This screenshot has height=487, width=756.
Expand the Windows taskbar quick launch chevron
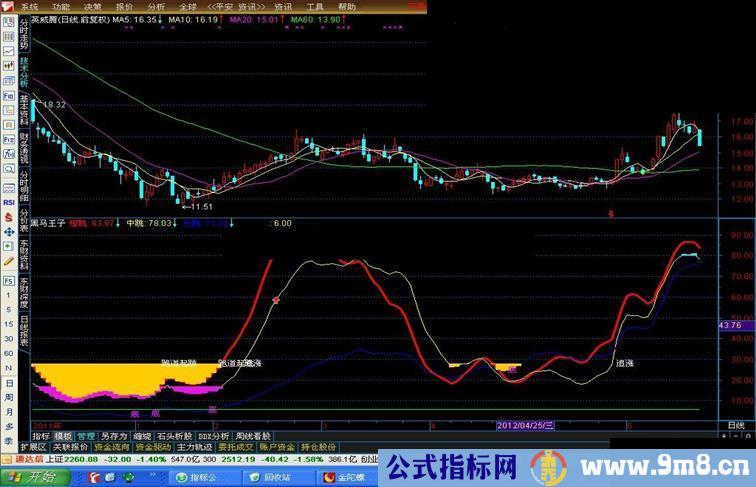point(153,476)
